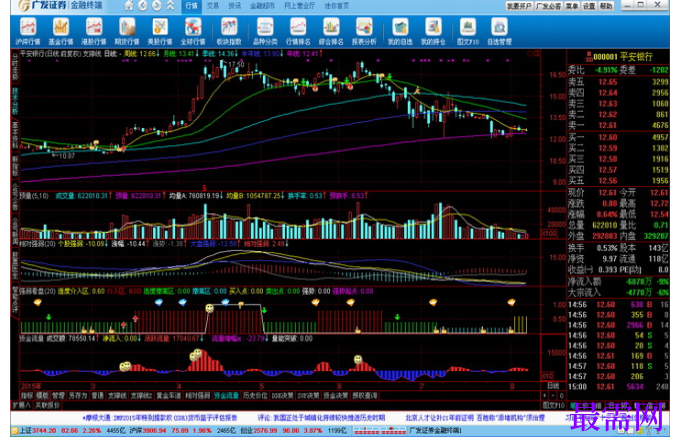Select 模板 bottom tab
Viewport: 682px width, 448px height.
click(x=42, y=395)
